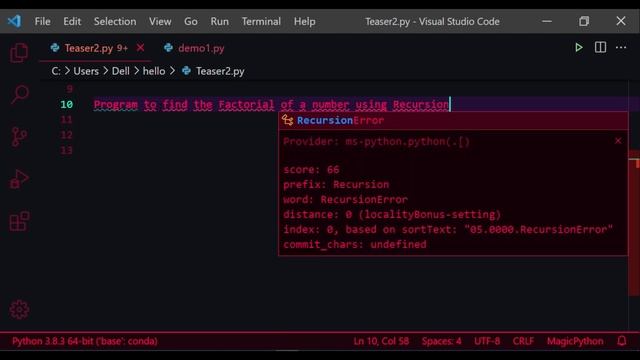Select the Python 3.8.3 interpreter in status bar
Viewport: 640px width, 360px height.
coord(84,341)
